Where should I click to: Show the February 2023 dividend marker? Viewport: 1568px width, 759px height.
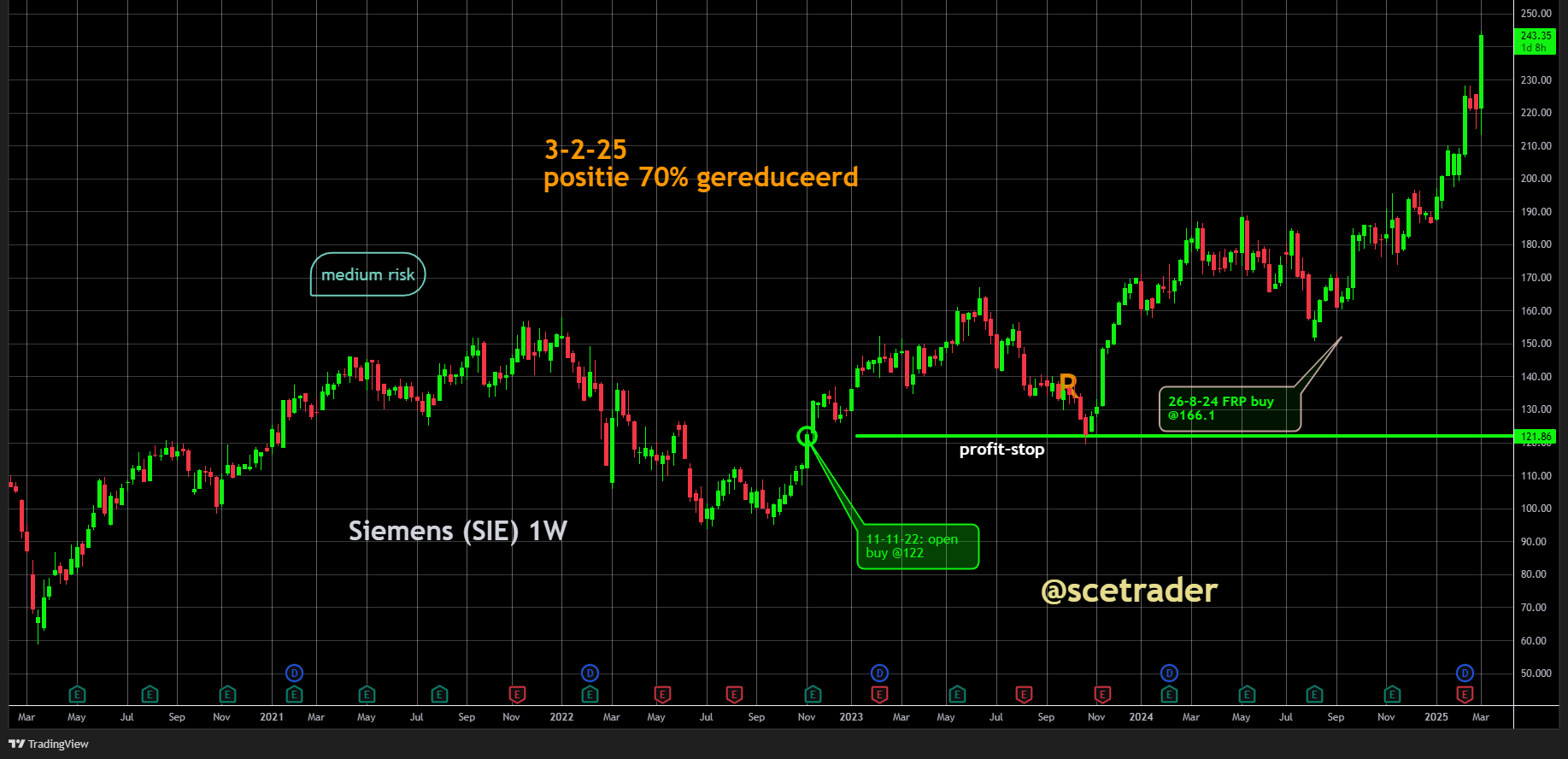click(x=879, y=673)
